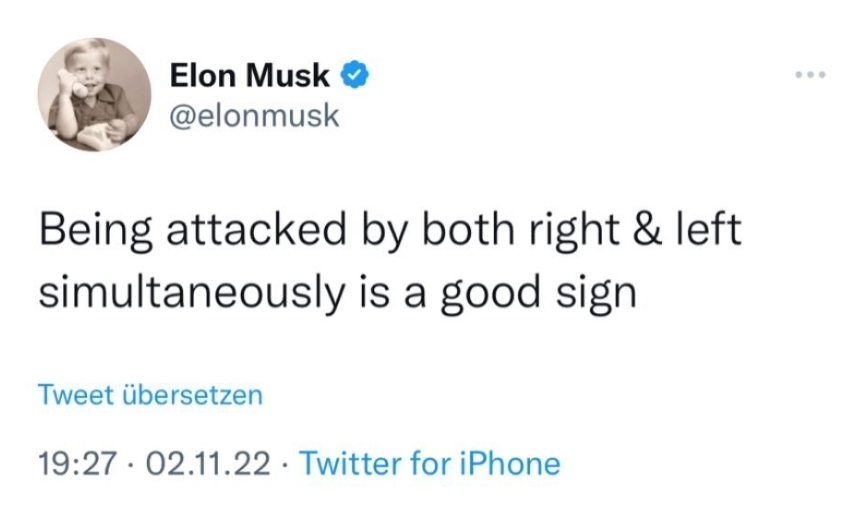Open the three-dot more options menu
The width and height of the screenshot is (851, 530).
click(810, 76)
